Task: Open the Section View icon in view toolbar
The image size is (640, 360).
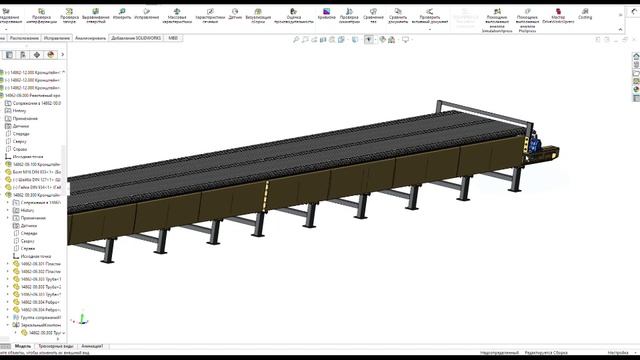Action: point(323,40)
